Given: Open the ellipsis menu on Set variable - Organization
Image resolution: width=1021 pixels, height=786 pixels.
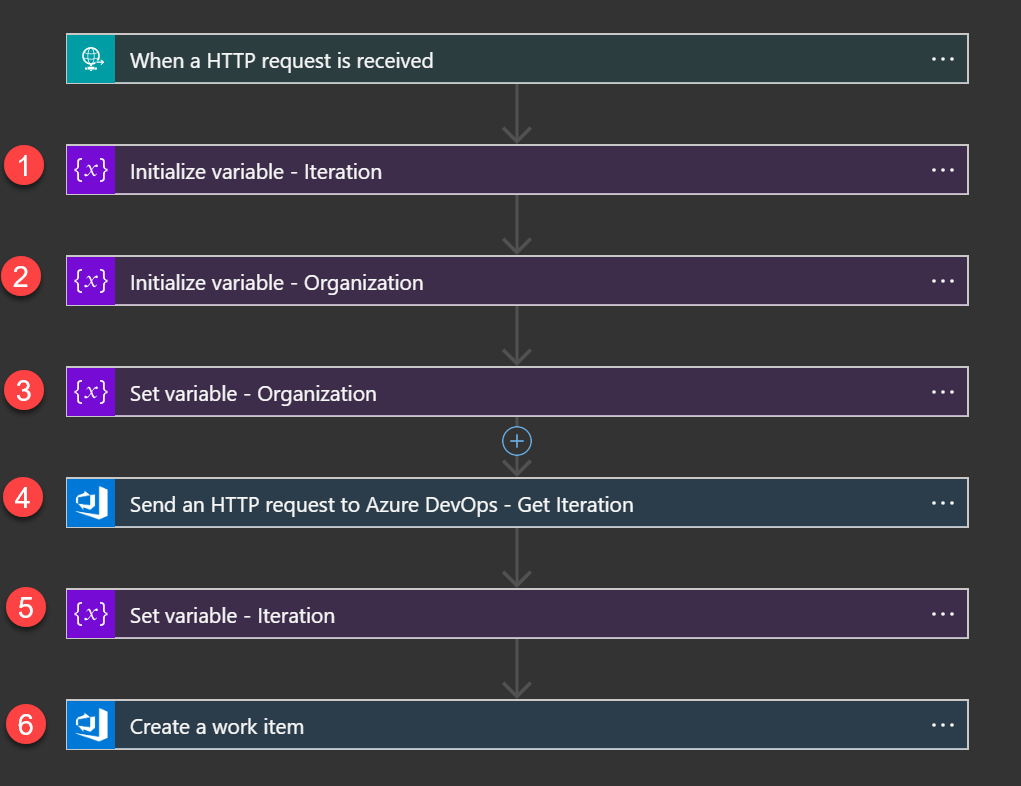Looking at the screenshot, I should (942, 392).
